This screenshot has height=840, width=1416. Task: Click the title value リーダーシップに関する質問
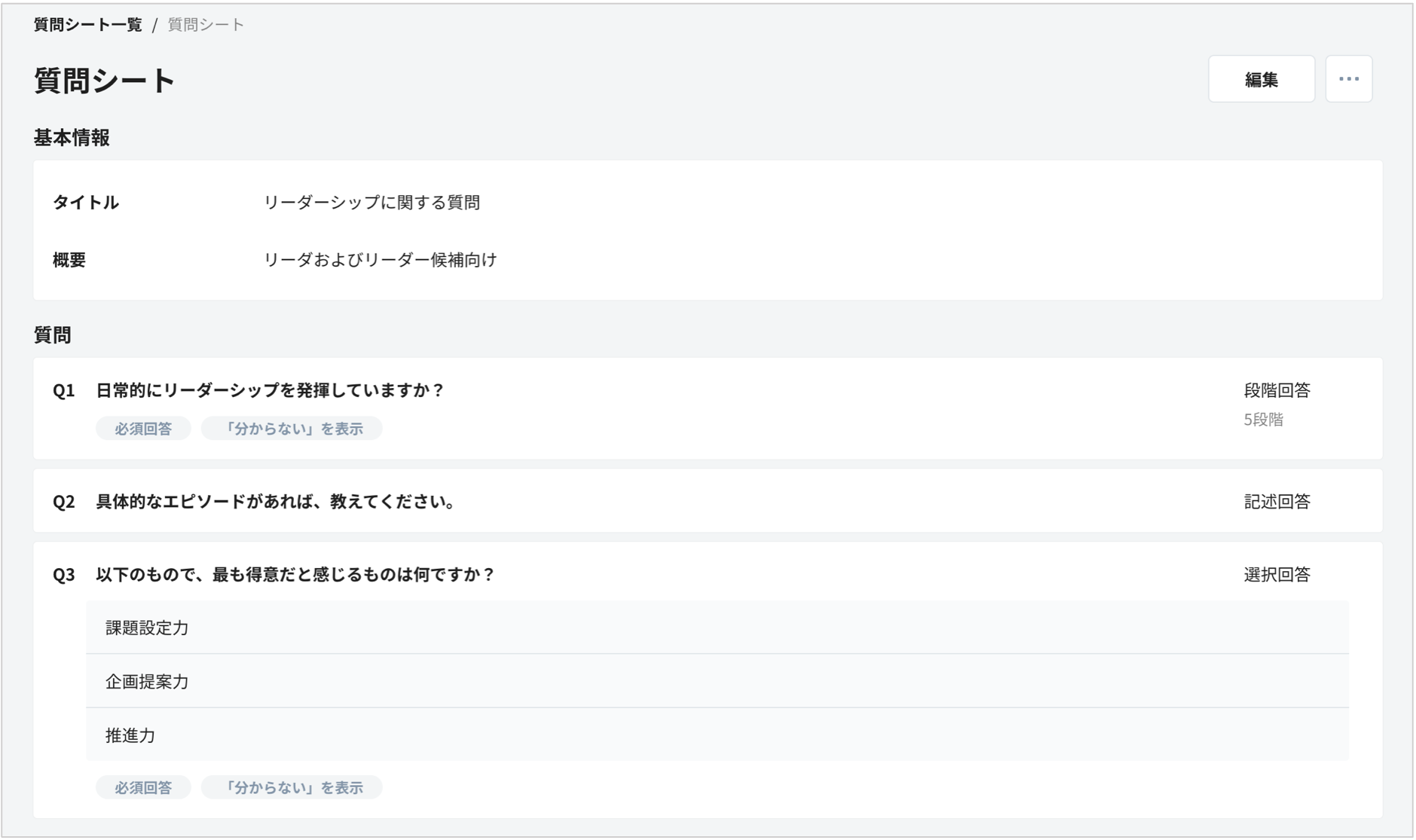coord(372,203)
